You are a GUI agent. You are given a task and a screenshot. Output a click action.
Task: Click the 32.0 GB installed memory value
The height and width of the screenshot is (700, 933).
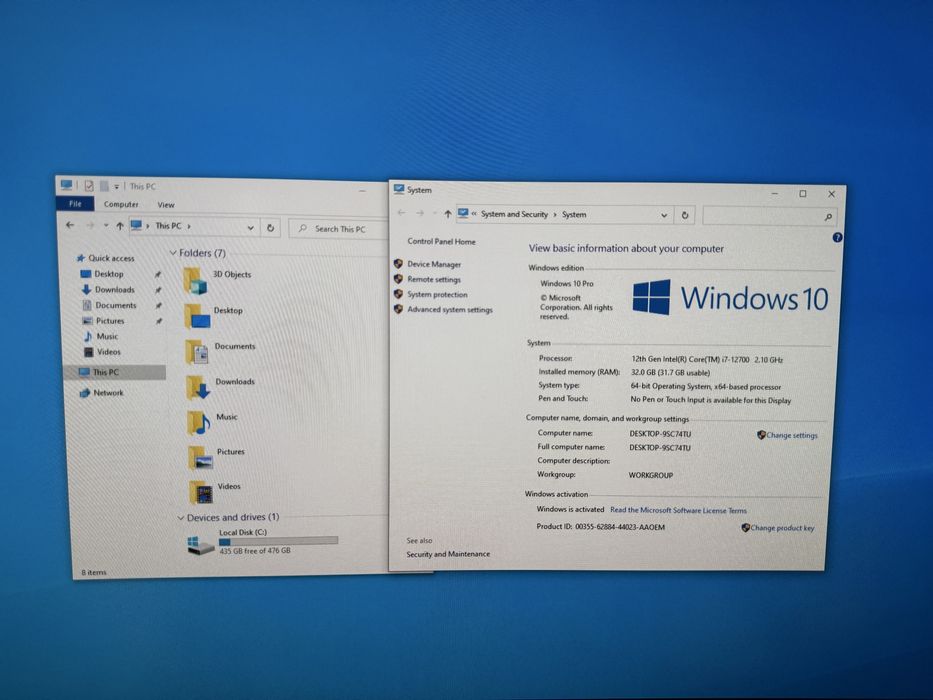670,373
